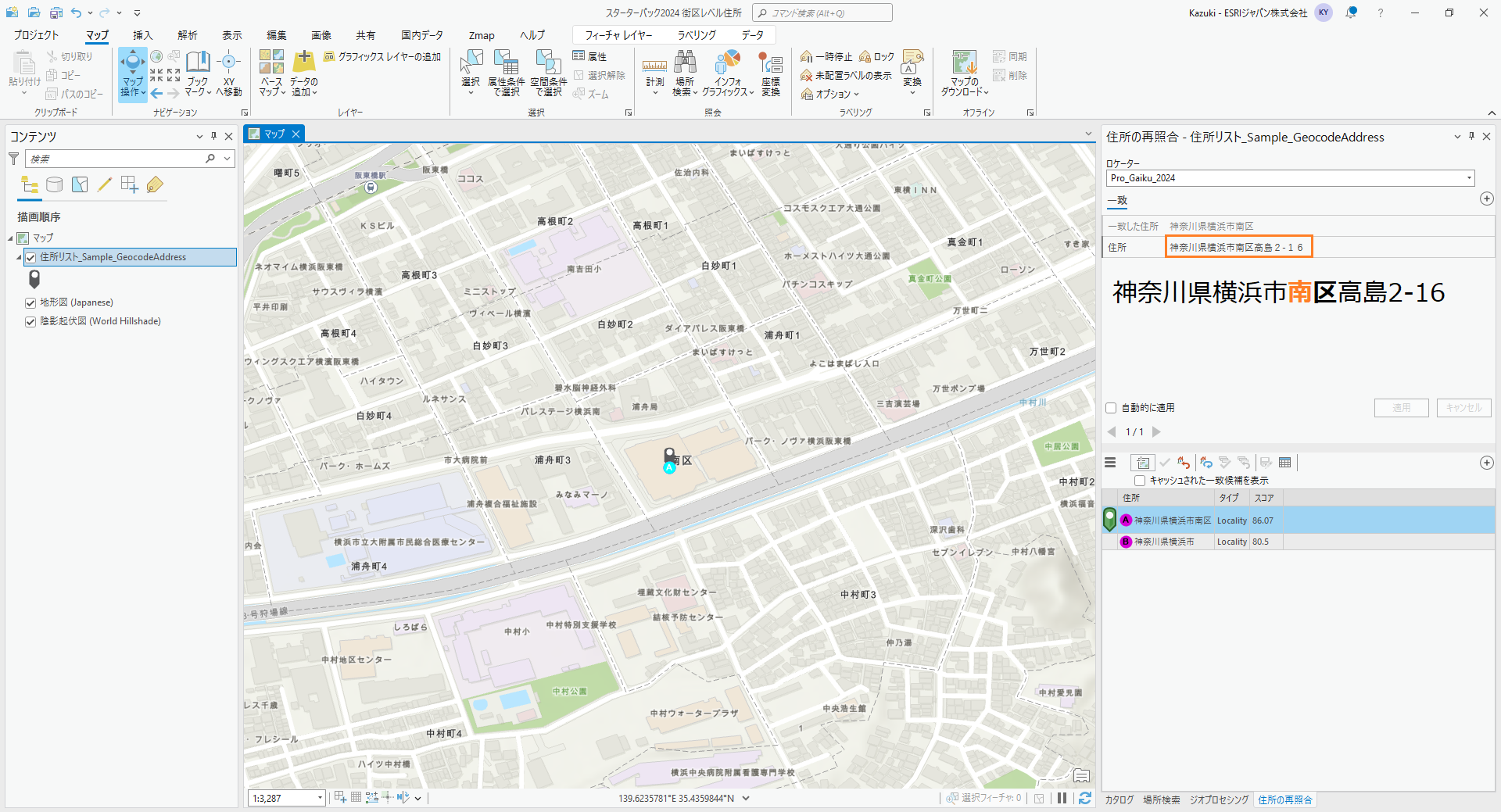Collapse the マップ tree node in Contents
The width and height of the screenshot is (1501, 812).
11,238
